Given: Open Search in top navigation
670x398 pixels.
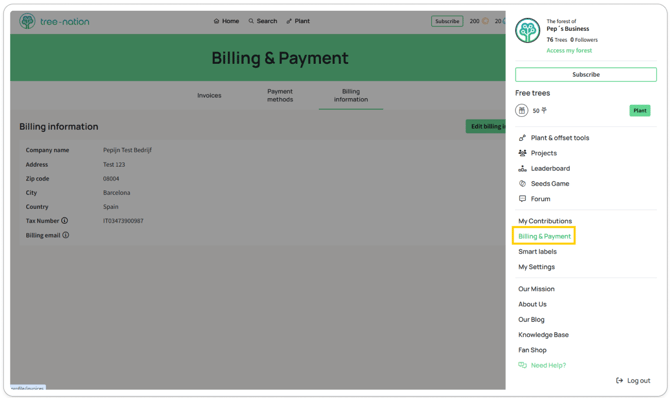Looking at the screenshot, I should pyautogui.click(x=263, y=21).
